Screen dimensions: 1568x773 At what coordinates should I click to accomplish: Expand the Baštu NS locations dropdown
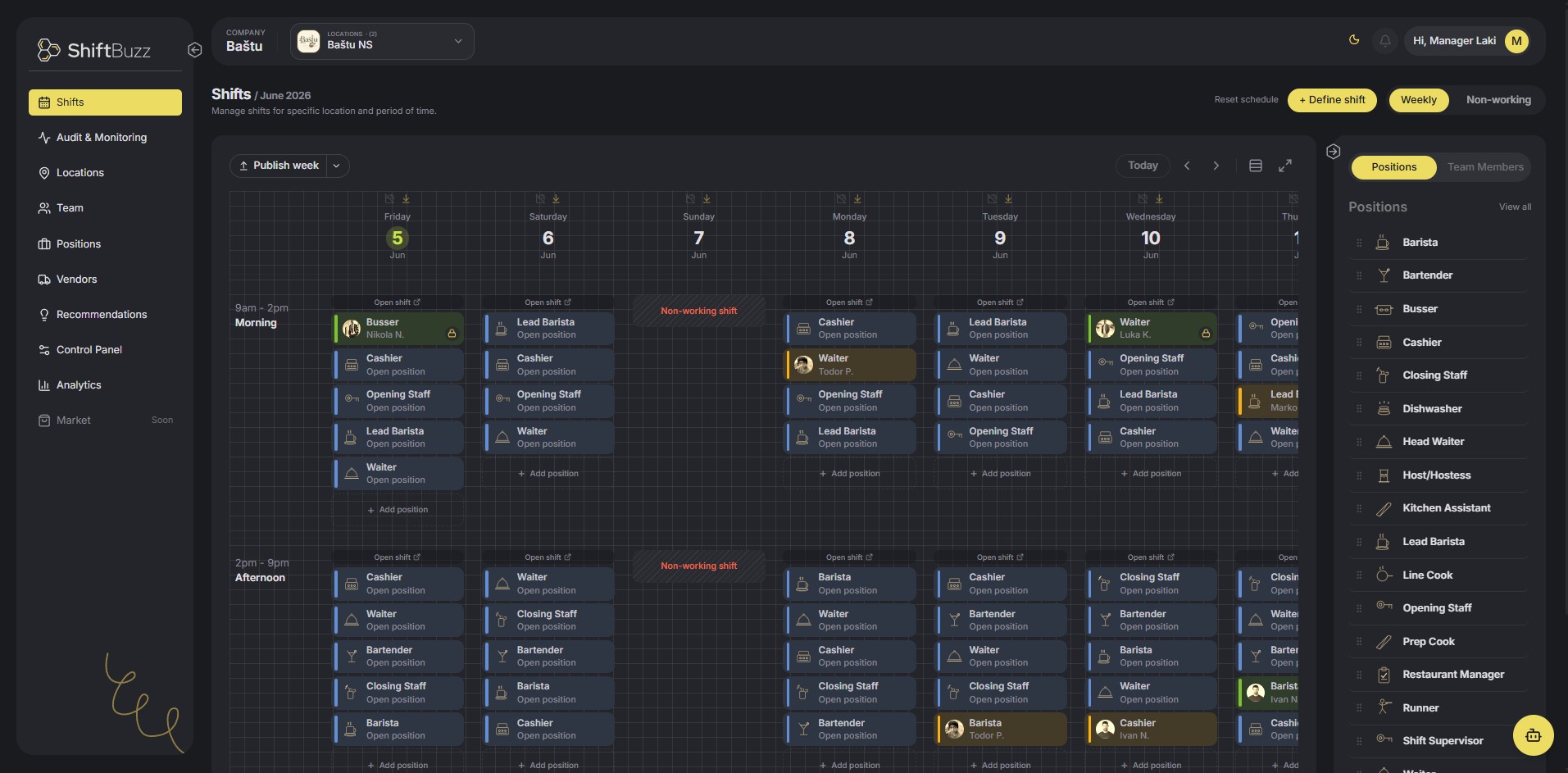tap(382, 41)
